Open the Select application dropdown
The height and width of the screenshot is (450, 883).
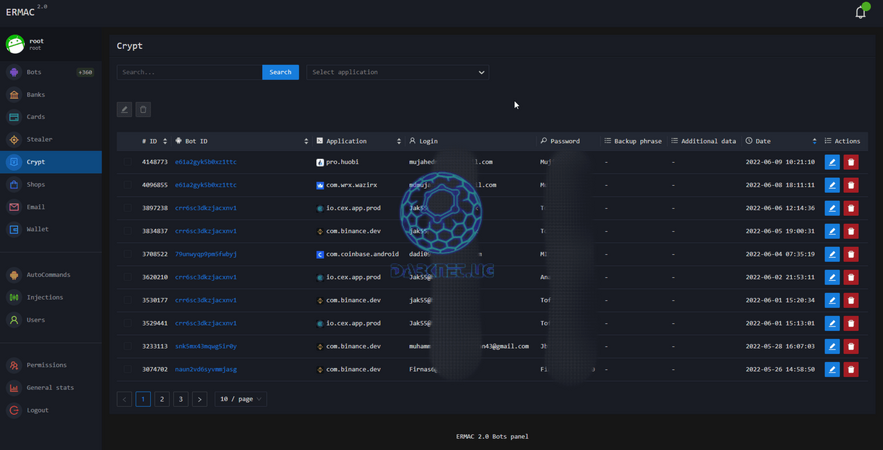[x=398, y=72]
